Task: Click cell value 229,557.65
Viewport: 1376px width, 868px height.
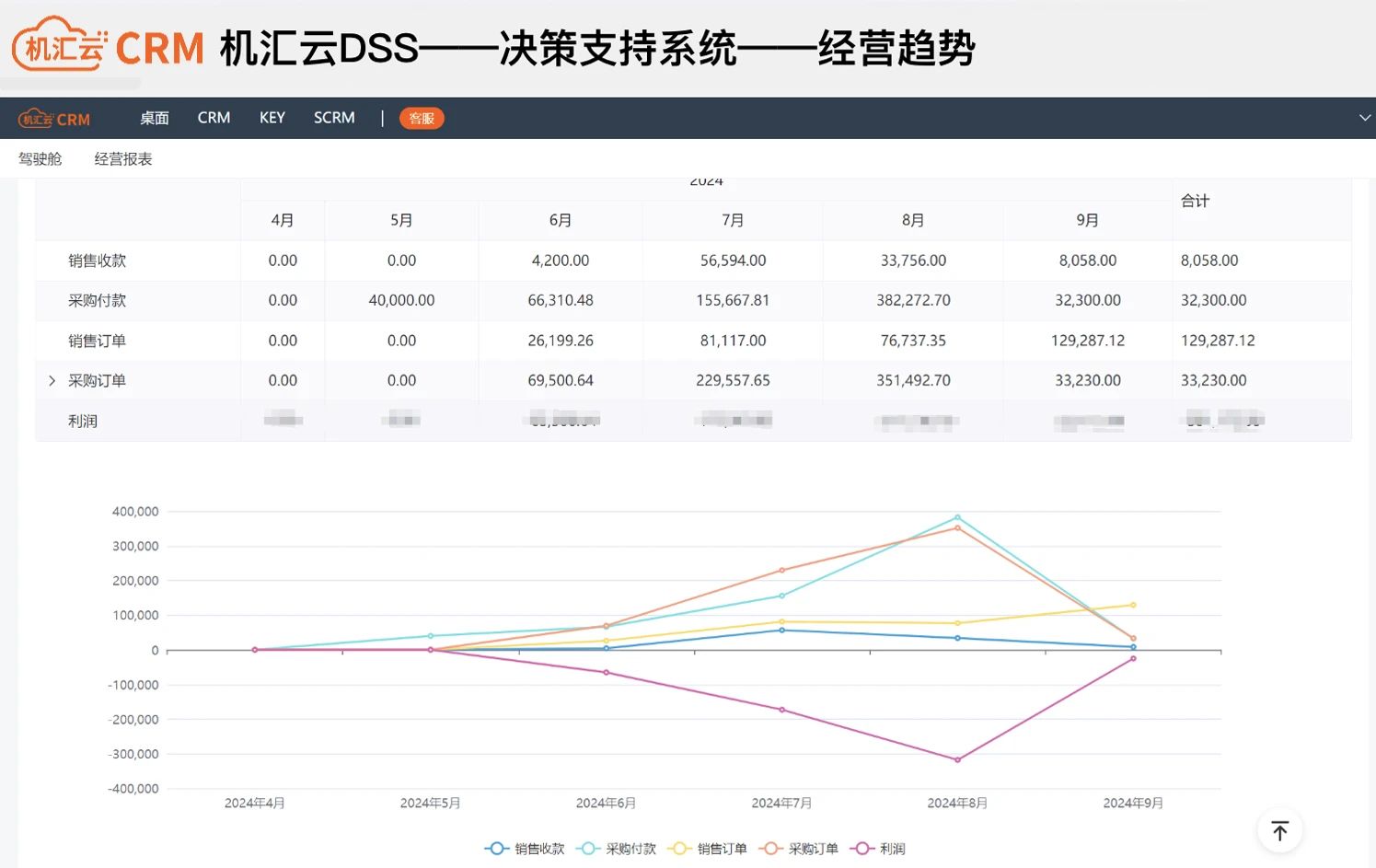Action: pyautogui.click(x=733, y=380)
